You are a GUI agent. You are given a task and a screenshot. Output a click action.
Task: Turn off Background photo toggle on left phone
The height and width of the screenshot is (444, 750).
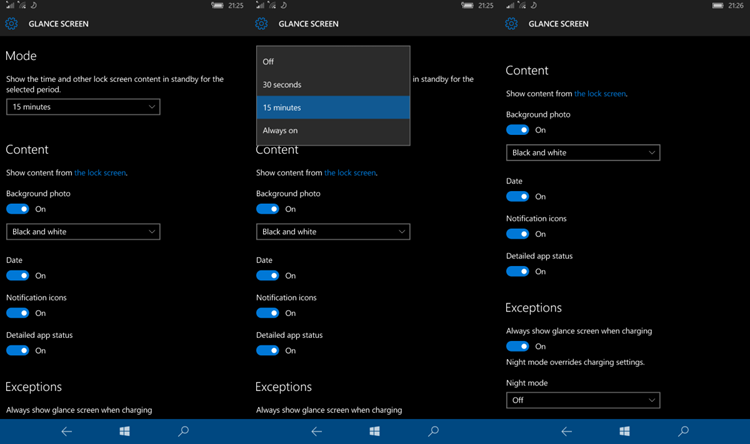[x=18, y=209]
